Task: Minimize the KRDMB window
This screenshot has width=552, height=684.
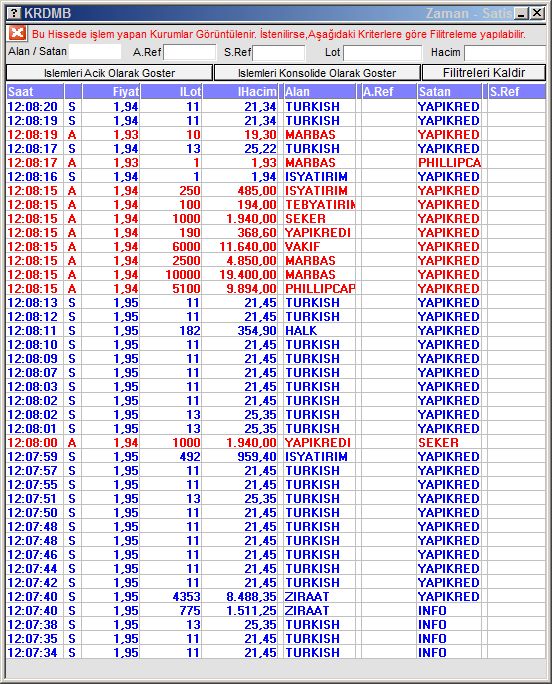Action: coord(521,13)
